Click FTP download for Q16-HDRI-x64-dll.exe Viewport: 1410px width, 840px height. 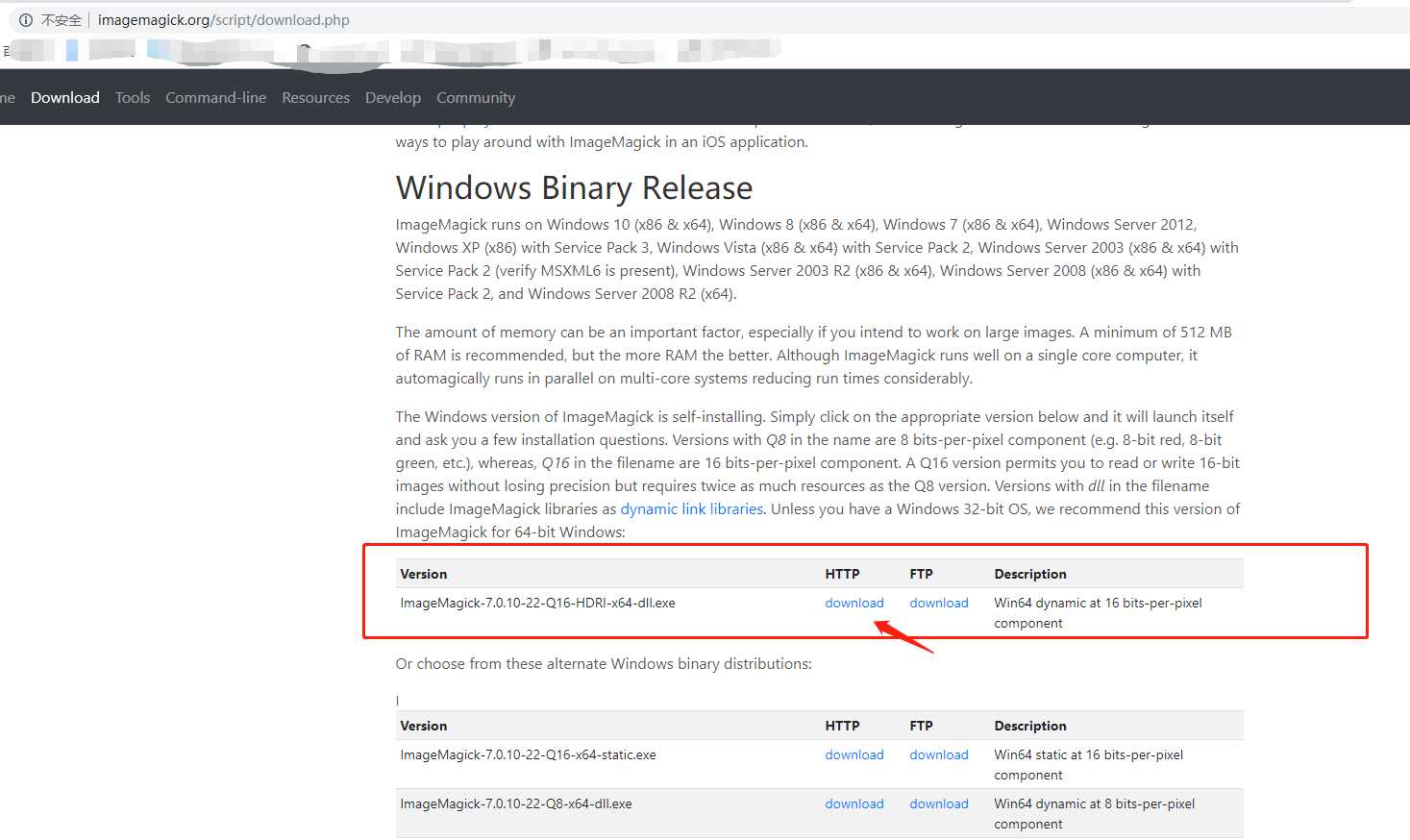[x=939, y=604]
